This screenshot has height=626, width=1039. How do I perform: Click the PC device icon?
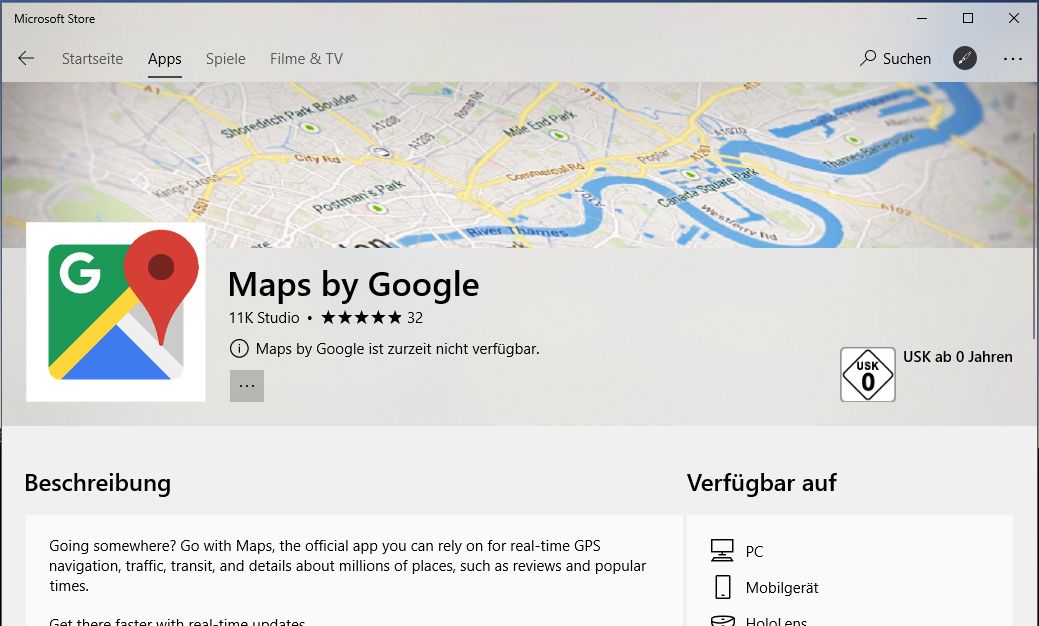722,550
